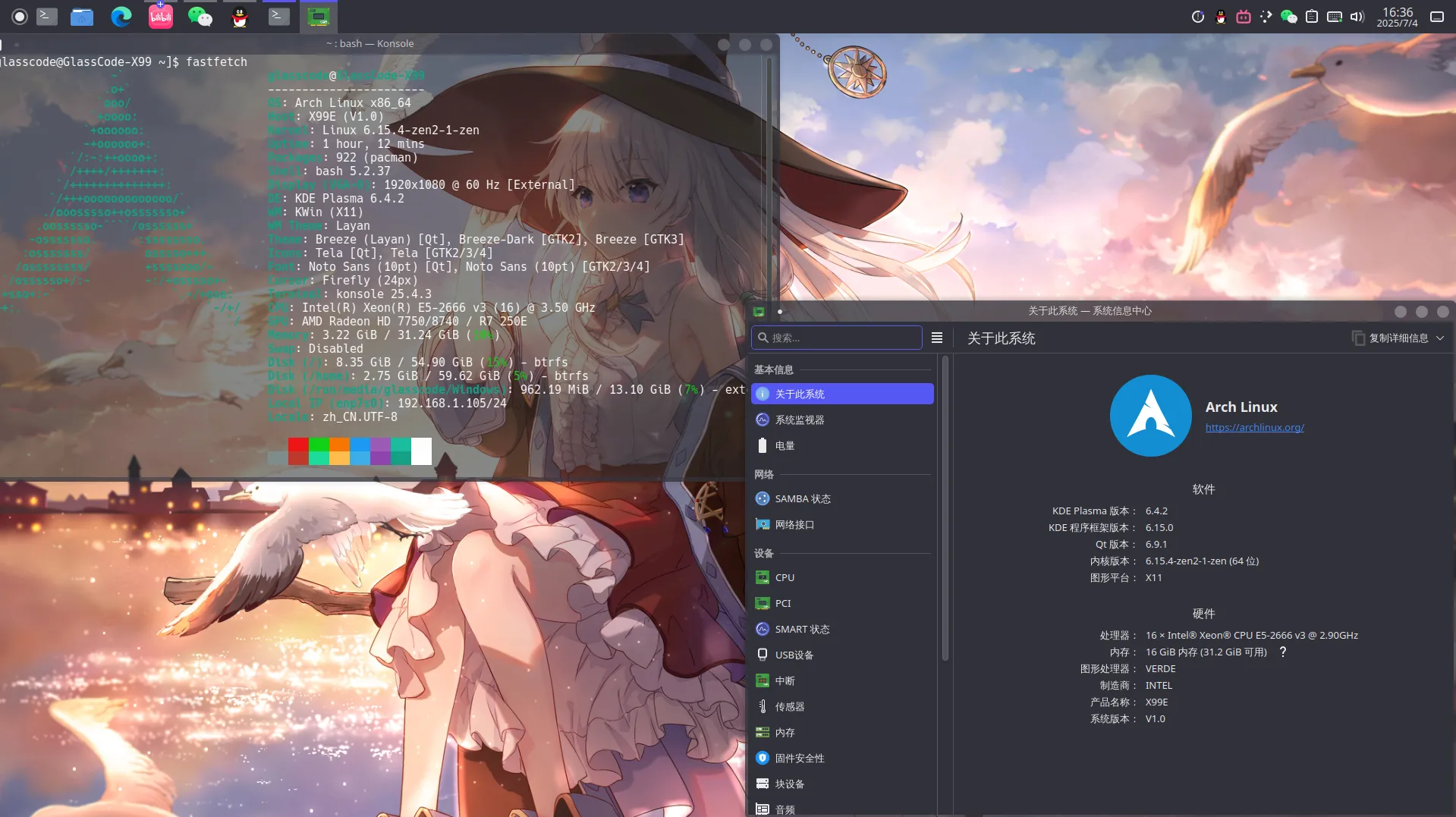Open the notifications tray icon with exclamation mark
Screen dimensions: 1456x817
(x=1198, y=17)
